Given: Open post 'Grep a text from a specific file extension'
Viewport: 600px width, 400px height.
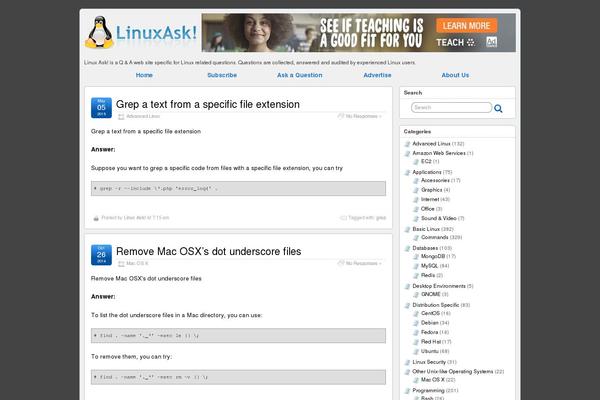Looking at the screenshot, I should pos(208,104).
